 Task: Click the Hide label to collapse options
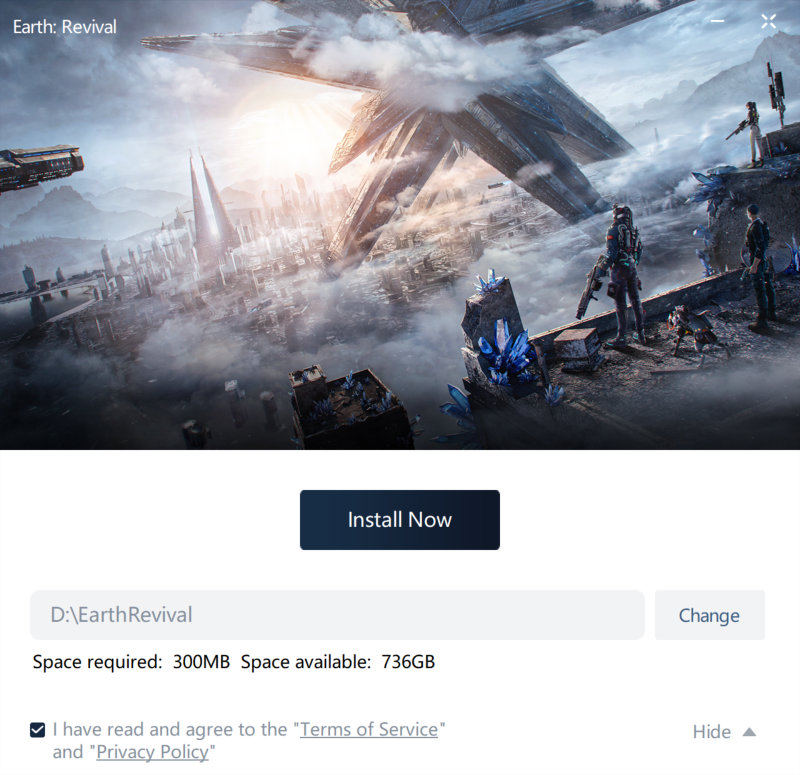coord(711,732)
